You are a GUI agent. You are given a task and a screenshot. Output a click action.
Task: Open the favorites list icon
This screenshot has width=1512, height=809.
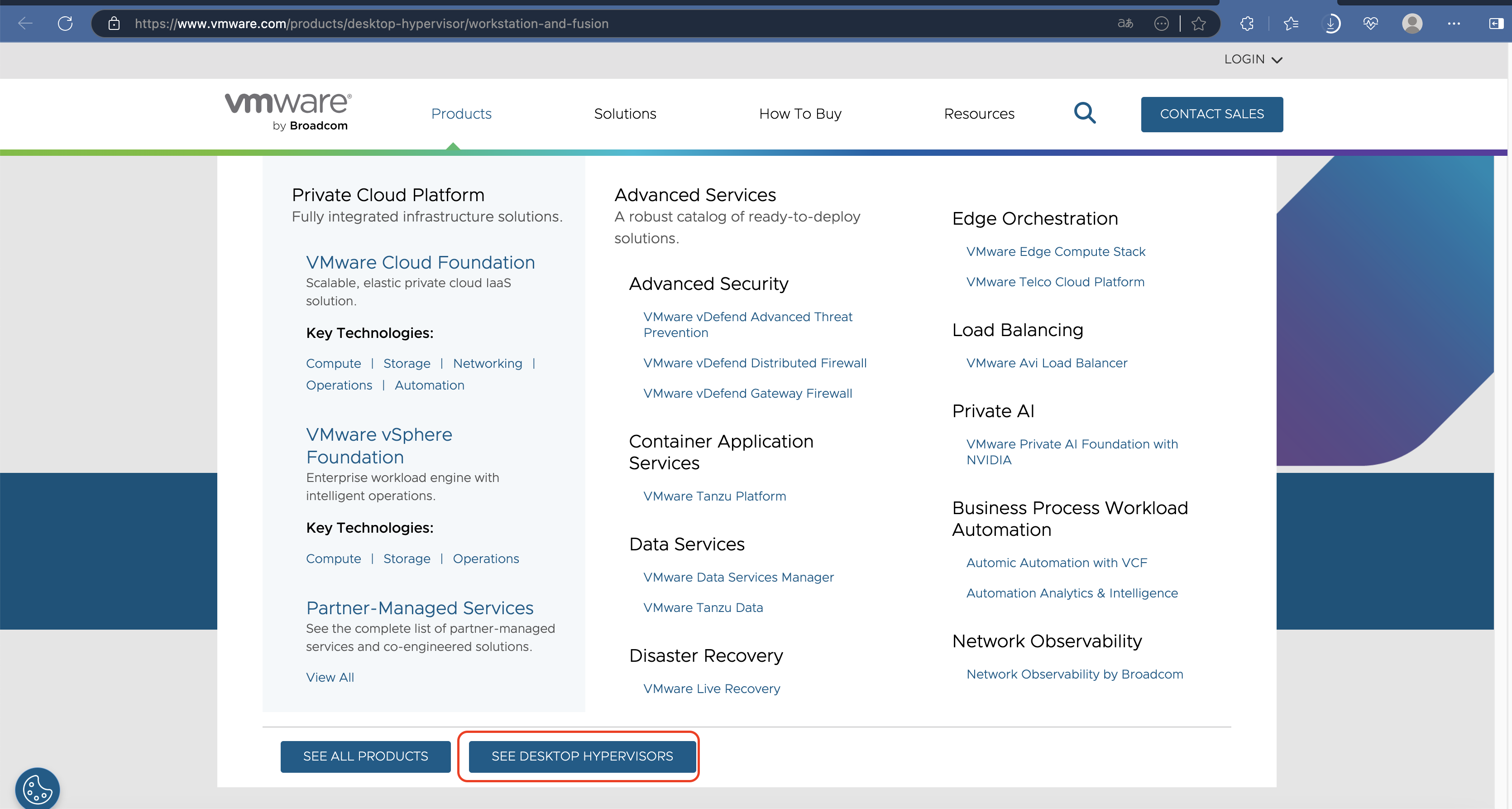(x=1291, y=24)
